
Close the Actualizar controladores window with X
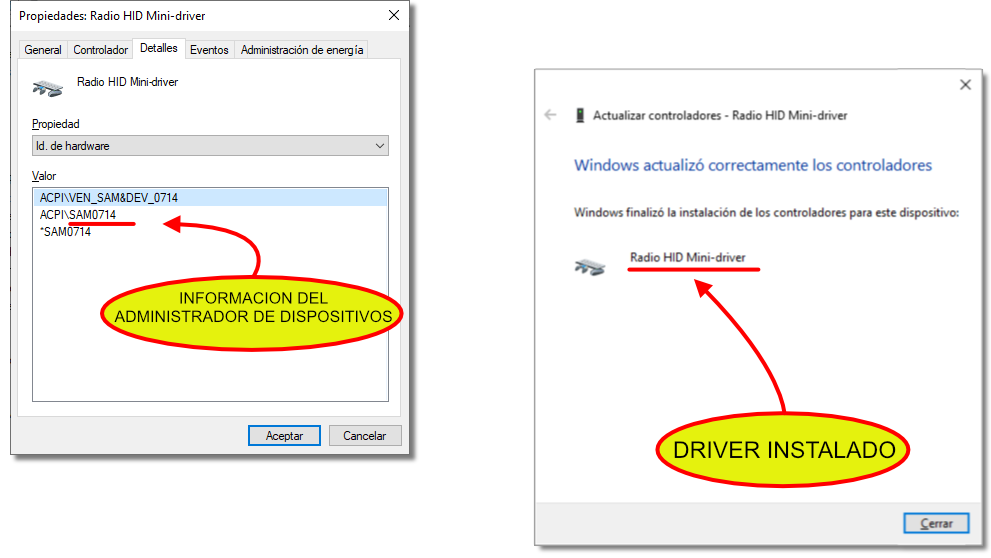point(965,85)
